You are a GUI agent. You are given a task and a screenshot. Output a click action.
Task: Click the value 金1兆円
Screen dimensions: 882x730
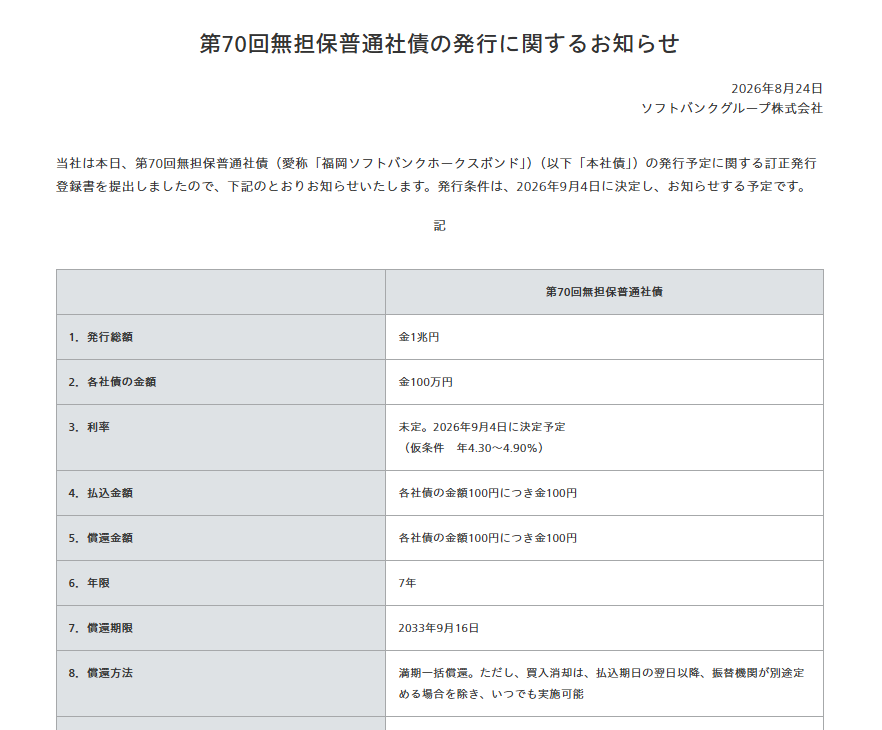click(419, 337)
